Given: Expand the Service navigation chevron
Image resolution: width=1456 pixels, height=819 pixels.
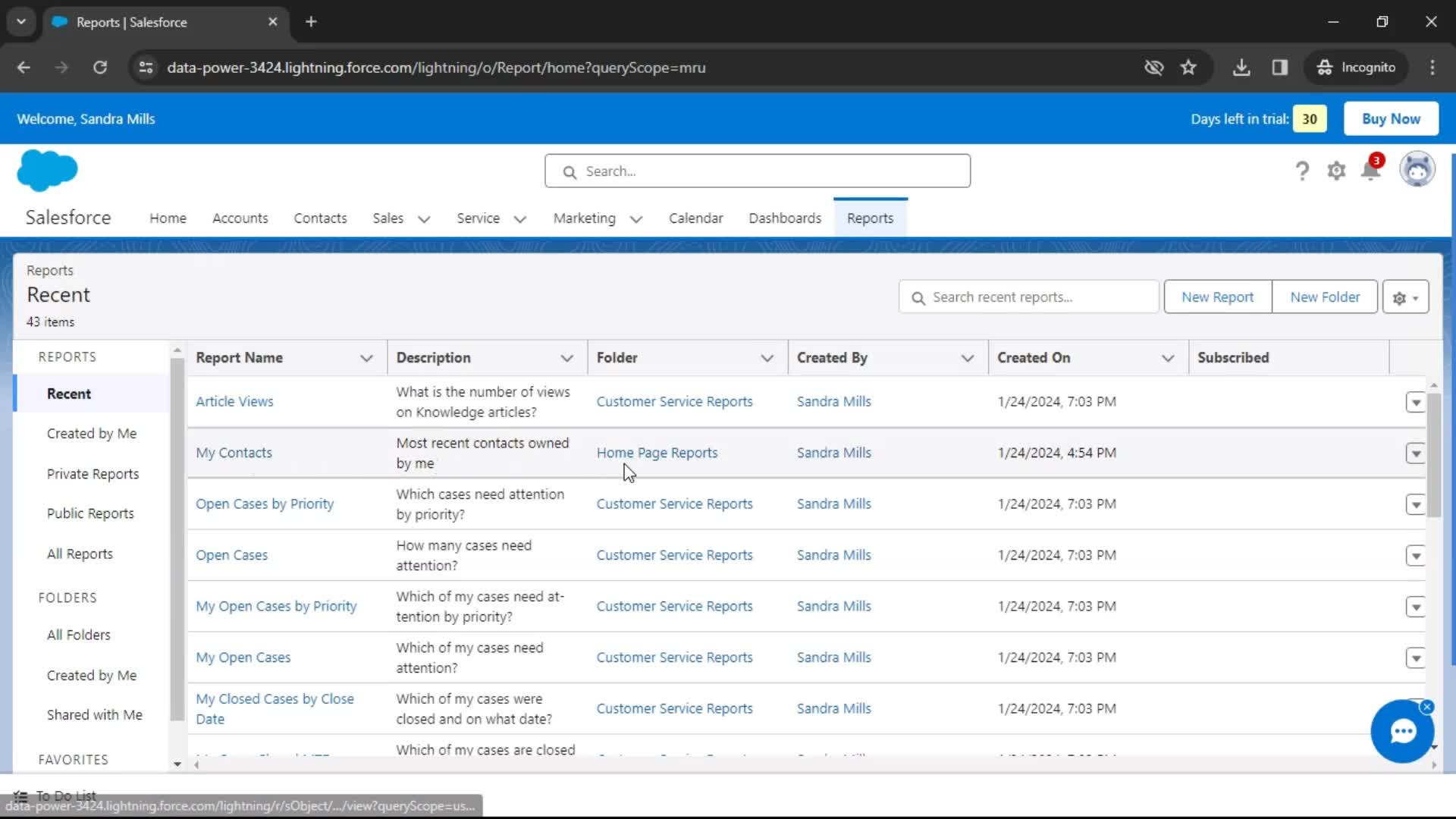Looking at the screenshot, I should [519, 219].
